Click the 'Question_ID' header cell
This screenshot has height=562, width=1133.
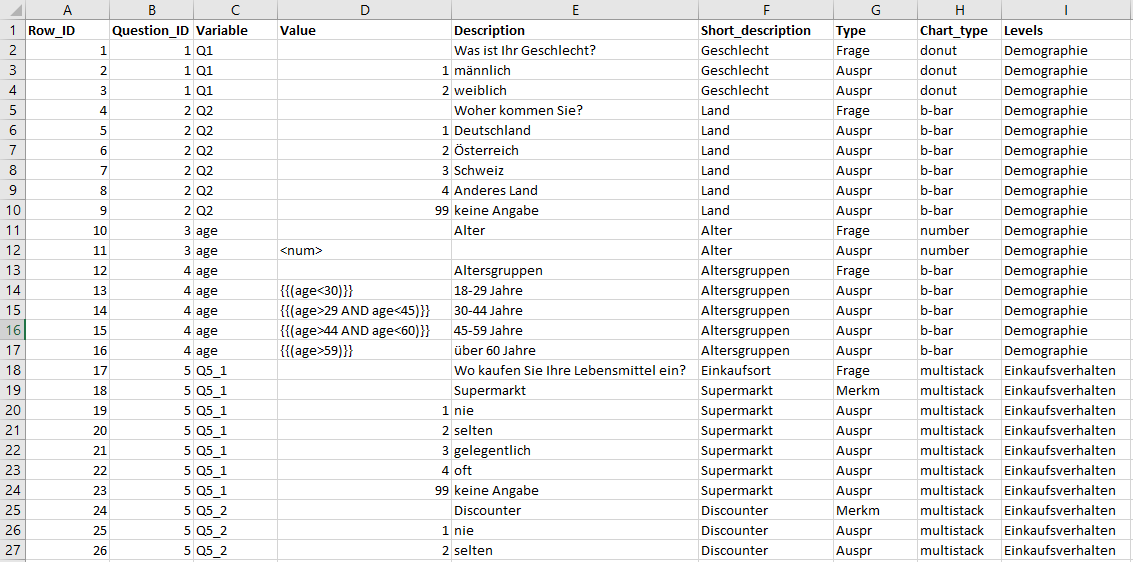click(150, 31)
